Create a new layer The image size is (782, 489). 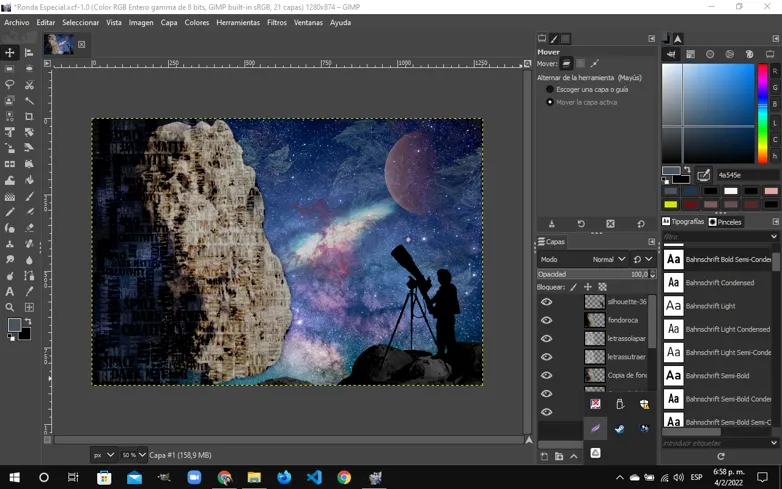[544, 456]
